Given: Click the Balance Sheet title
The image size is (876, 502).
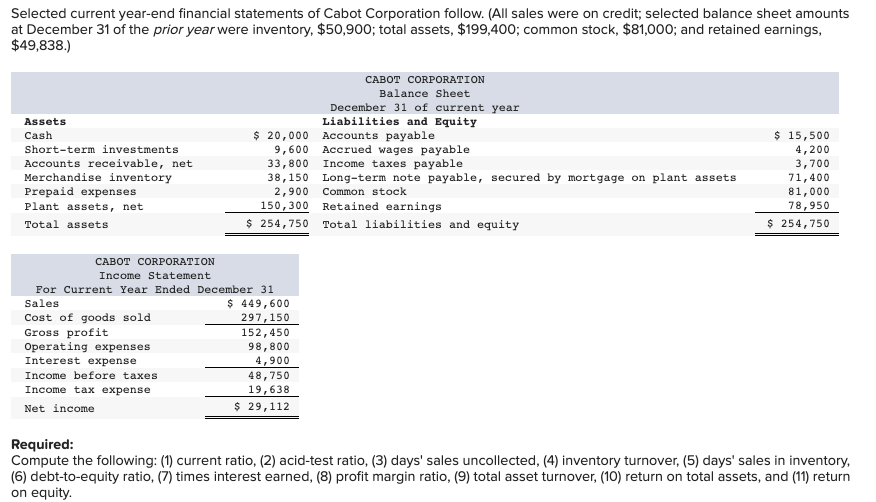Looking at the screenshot, I should [x=425, y=94].
